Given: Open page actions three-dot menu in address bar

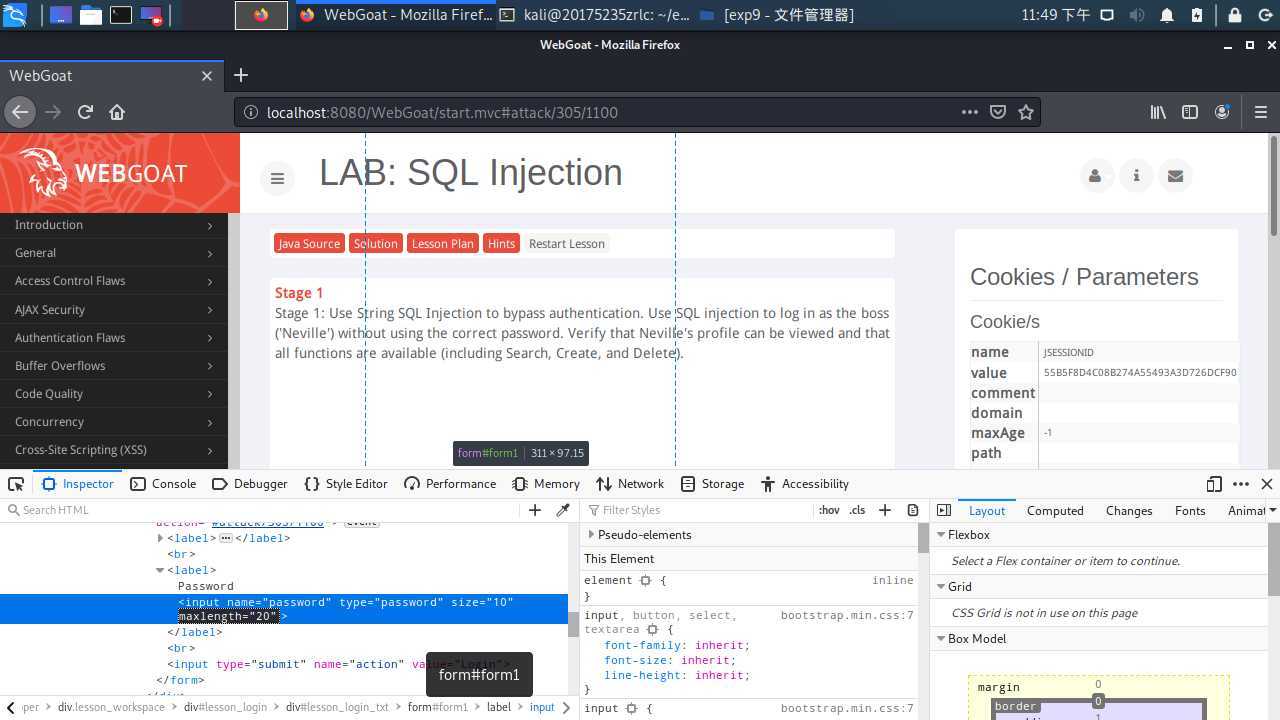Looking at the screenshot, I should 969,112.
